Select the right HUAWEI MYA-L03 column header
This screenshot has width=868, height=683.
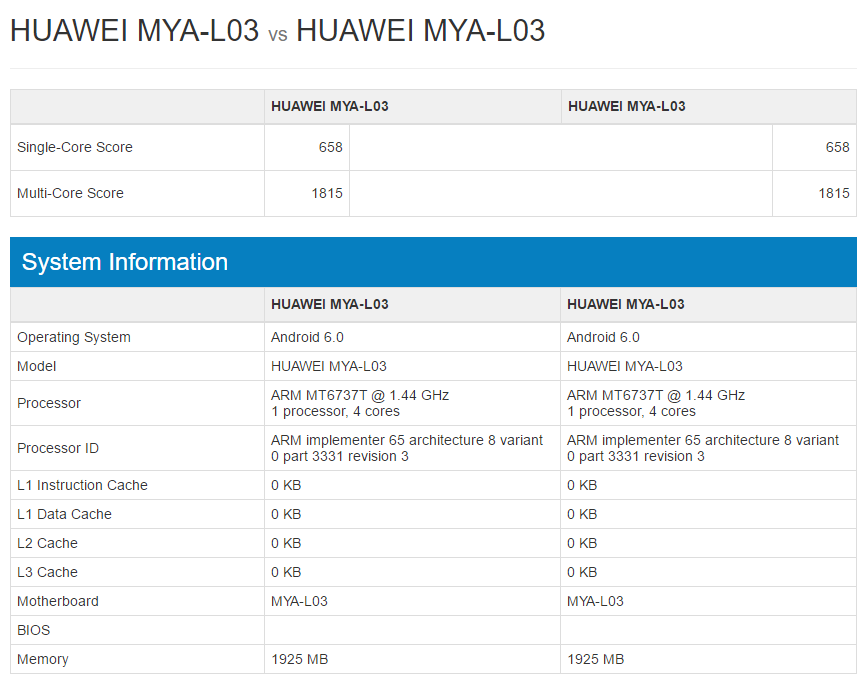pyautogui.click(x=625, y=106)
